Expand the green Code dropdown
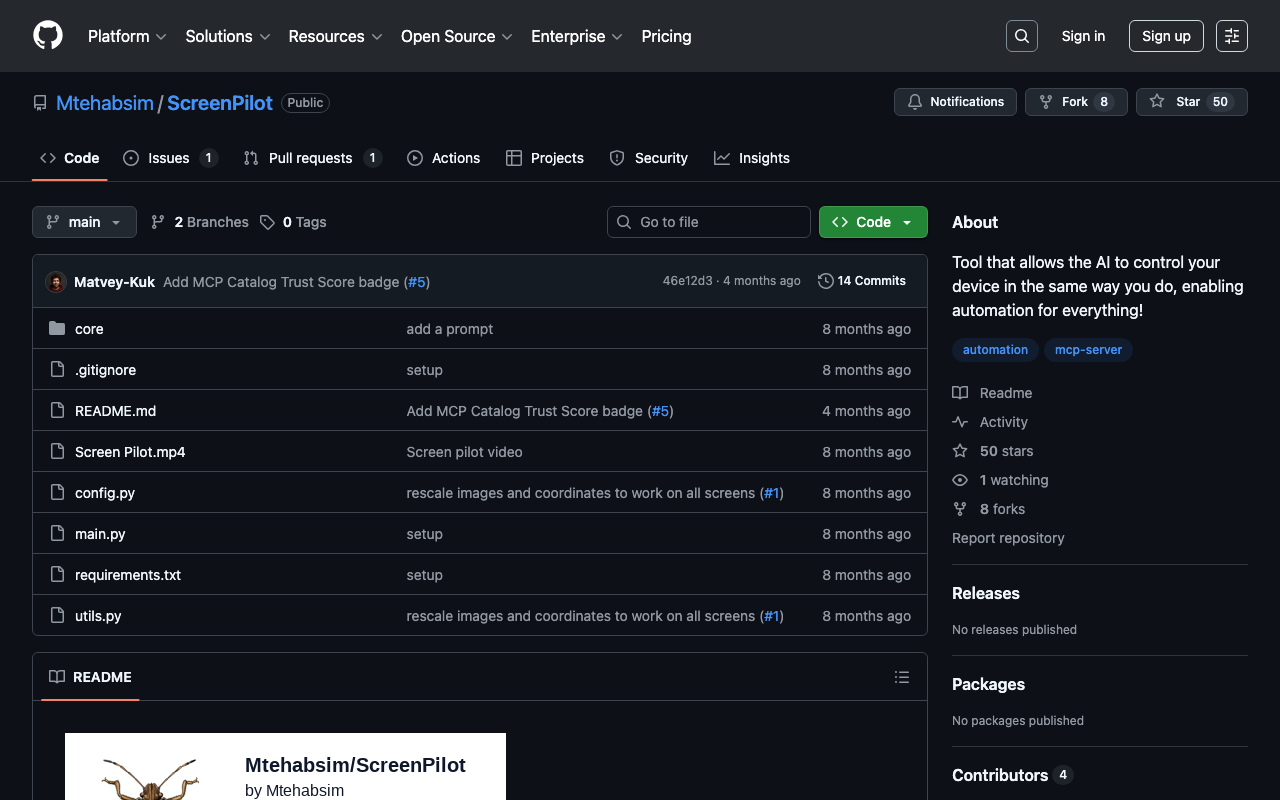The image size is (1280, 800). (x=872, y=222)
